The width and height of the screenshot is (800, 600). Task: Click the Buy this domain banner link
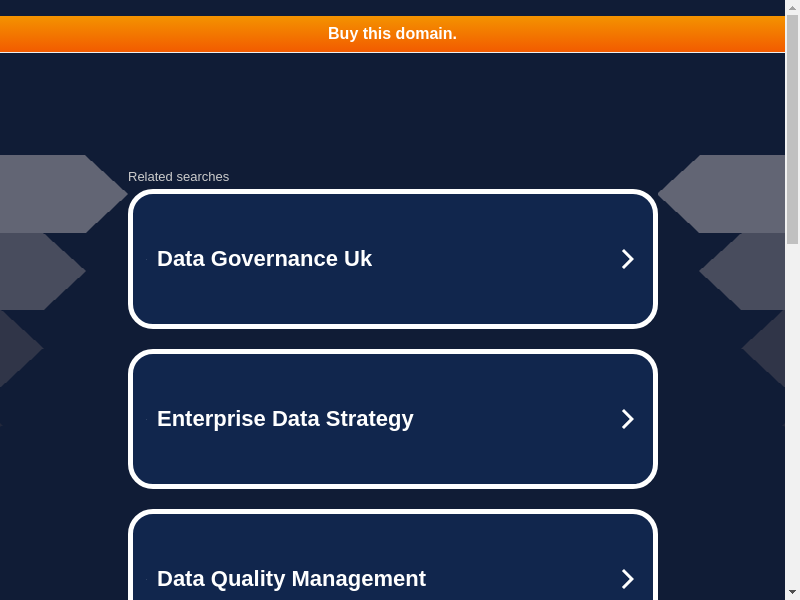coord(392,34)
